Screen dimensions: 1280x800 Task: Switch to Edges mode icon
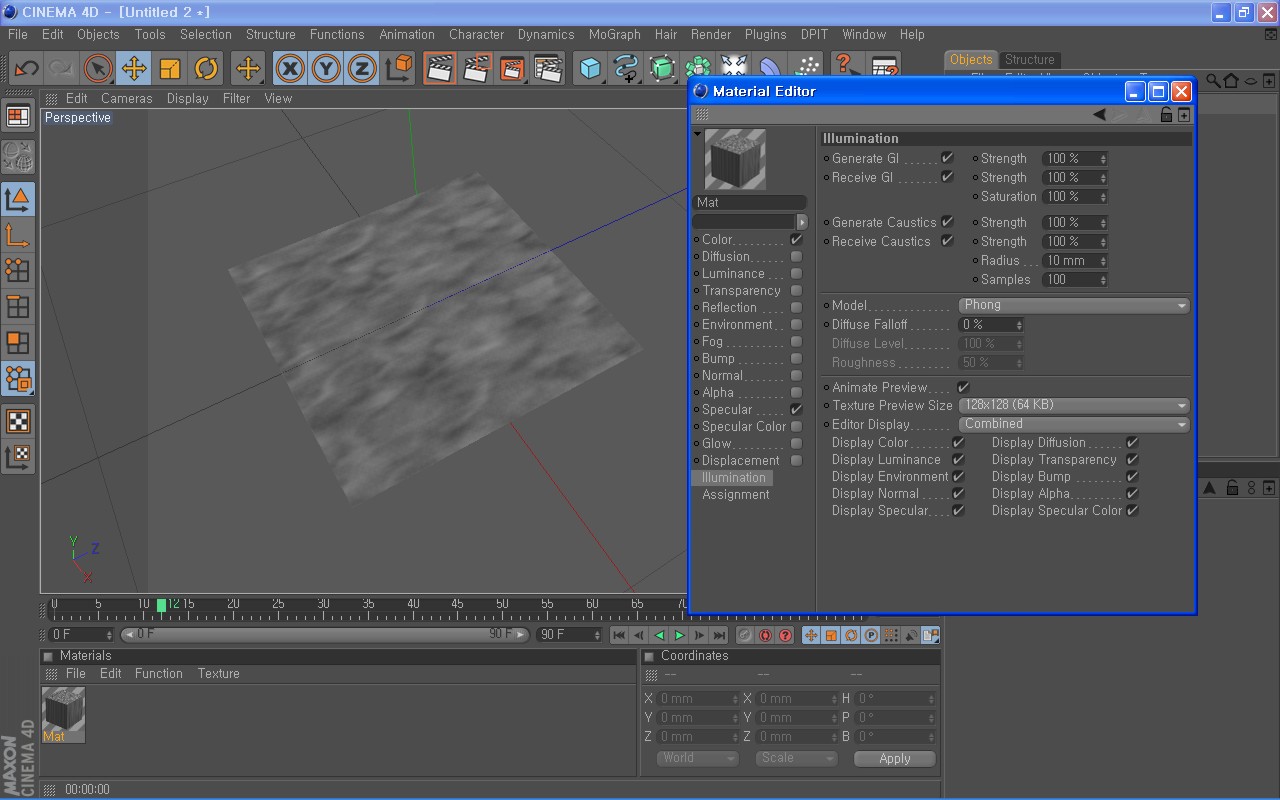coord(18,307)
